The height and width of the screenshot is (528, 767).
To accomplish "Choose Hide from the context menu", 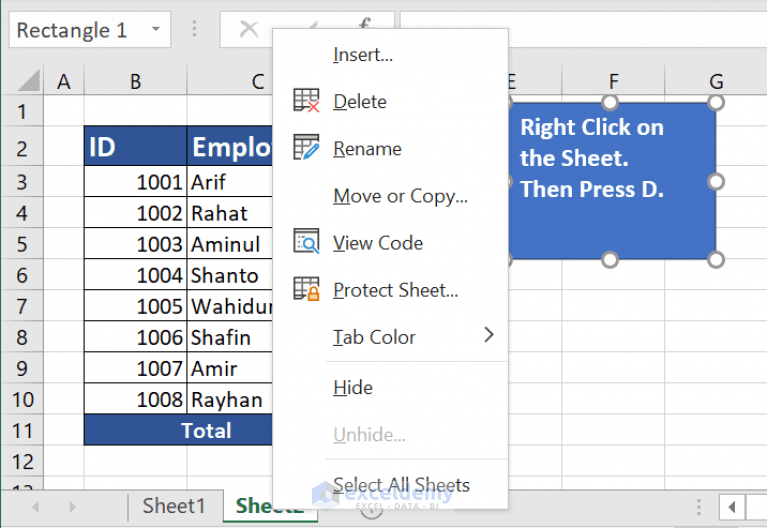I will point(353,387).
